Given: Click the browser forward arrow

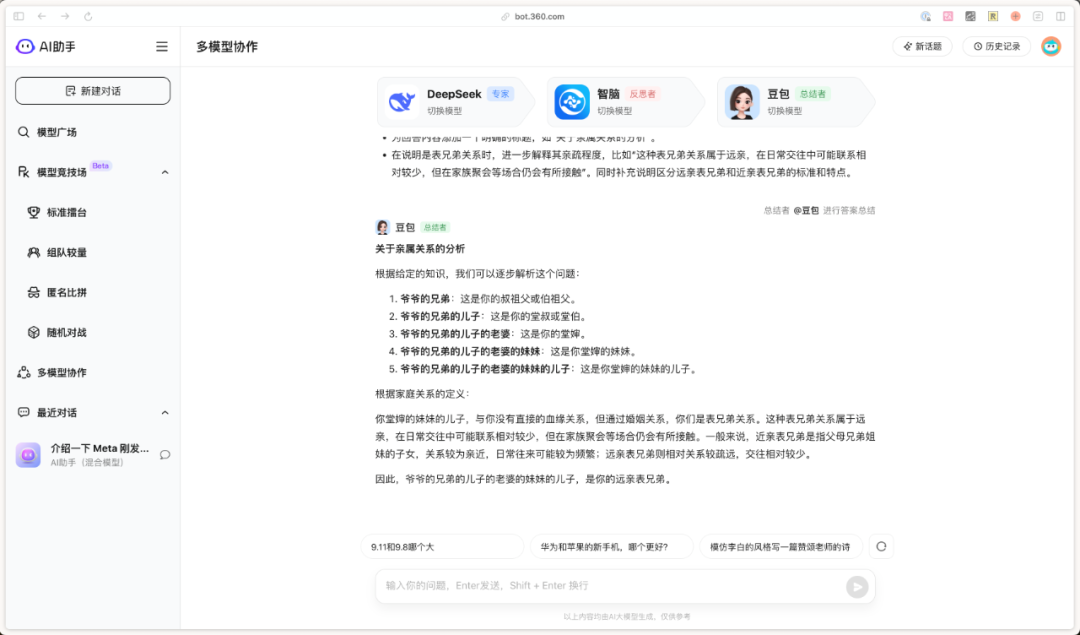Looking at the screenshot, I should [x=65, y=17].
